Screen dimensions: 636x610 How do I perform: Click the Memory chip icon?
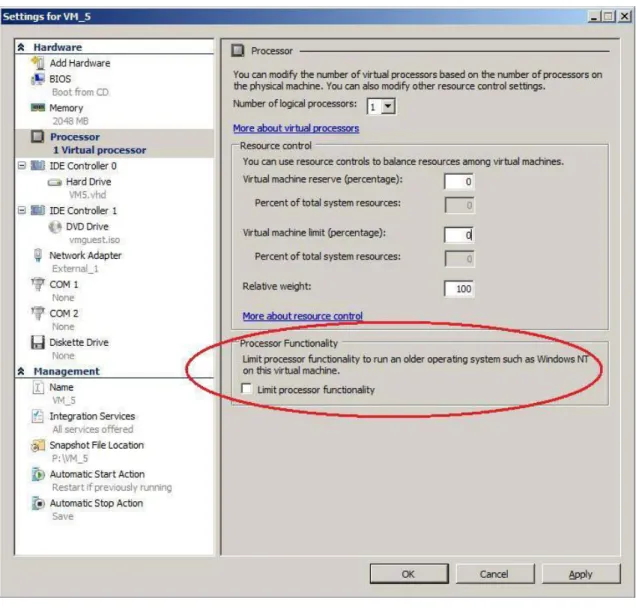pyautogui.click(x=38, y=107)
